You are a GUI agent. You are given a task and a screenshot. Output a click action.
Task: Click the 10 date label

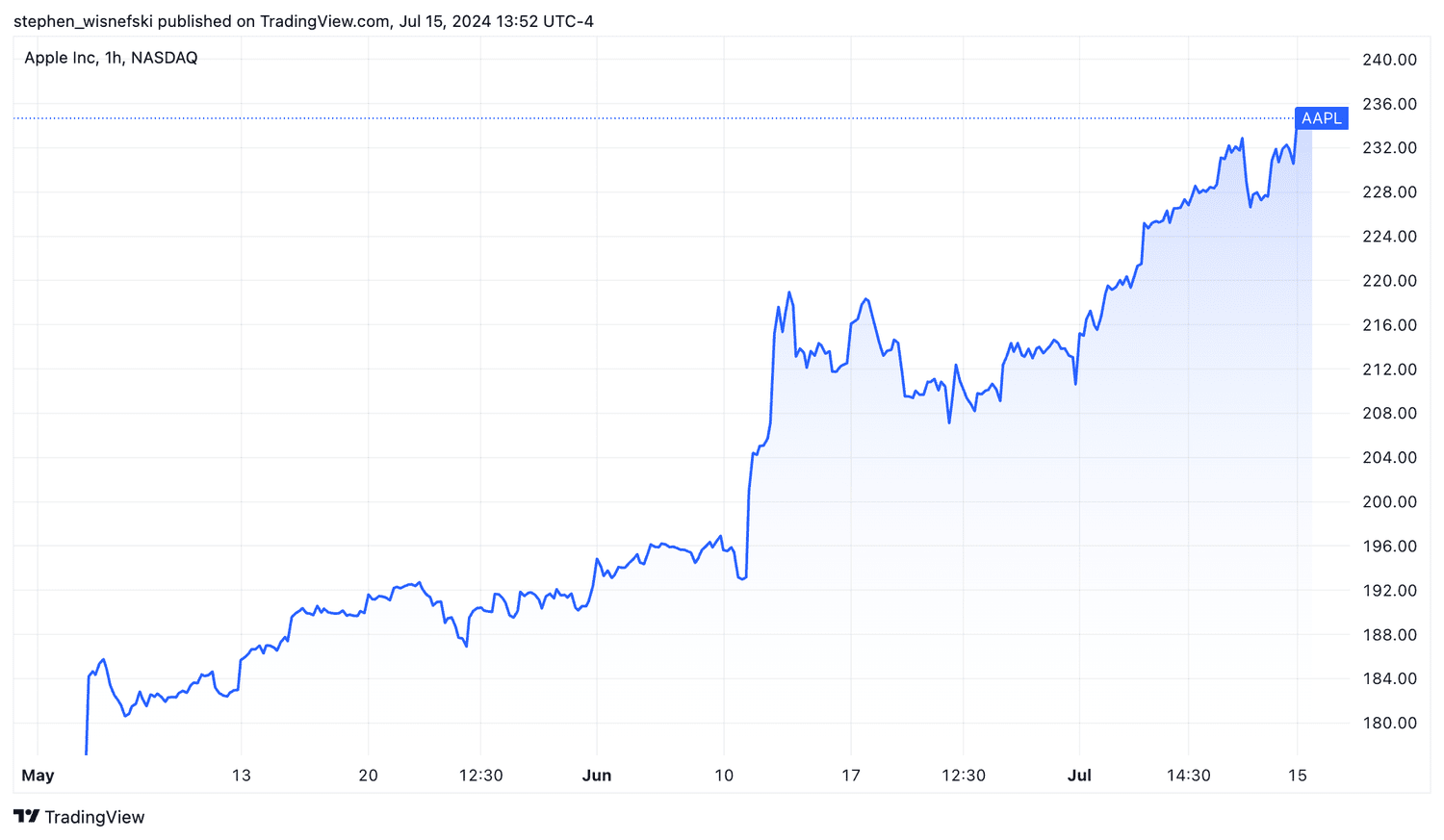coord(724,776)
